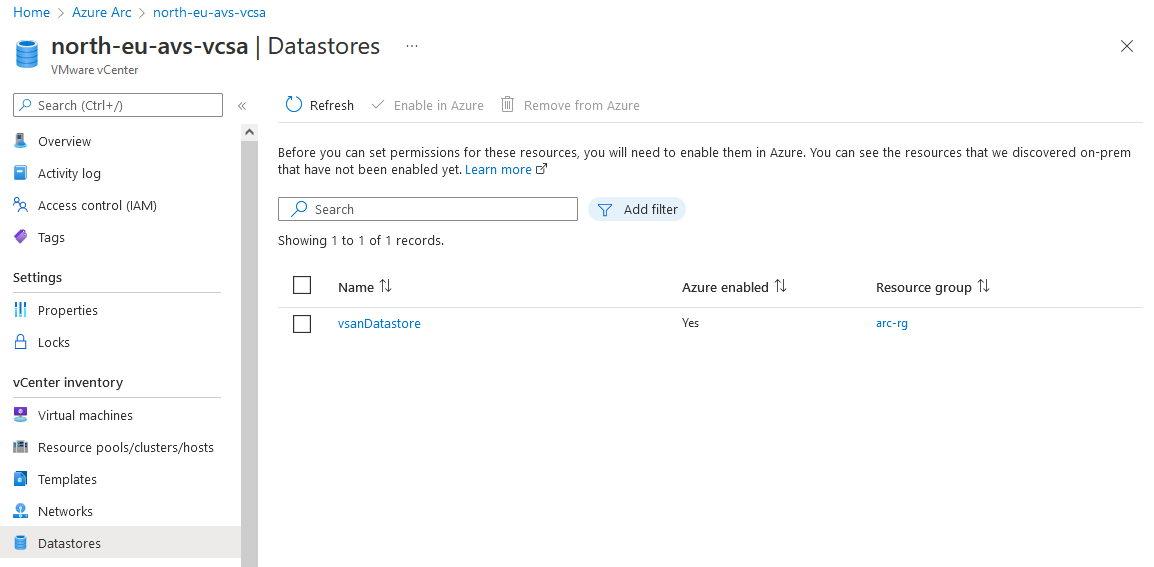This screenshot has height=567, width=1154.
Task: Open Activity log in the sidebar
Action: point(69,174)
